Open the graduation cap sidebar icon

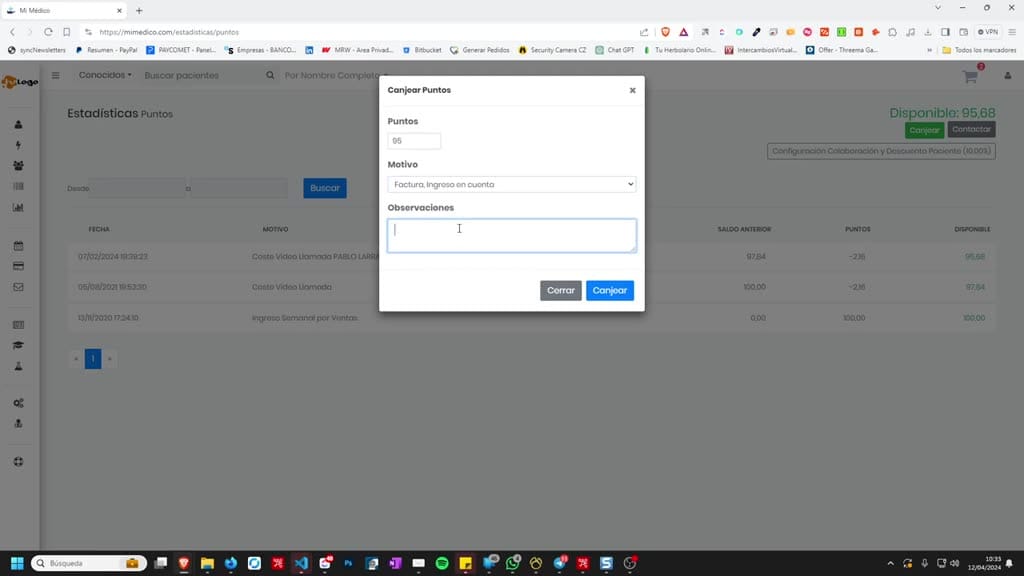click(18, 345)
